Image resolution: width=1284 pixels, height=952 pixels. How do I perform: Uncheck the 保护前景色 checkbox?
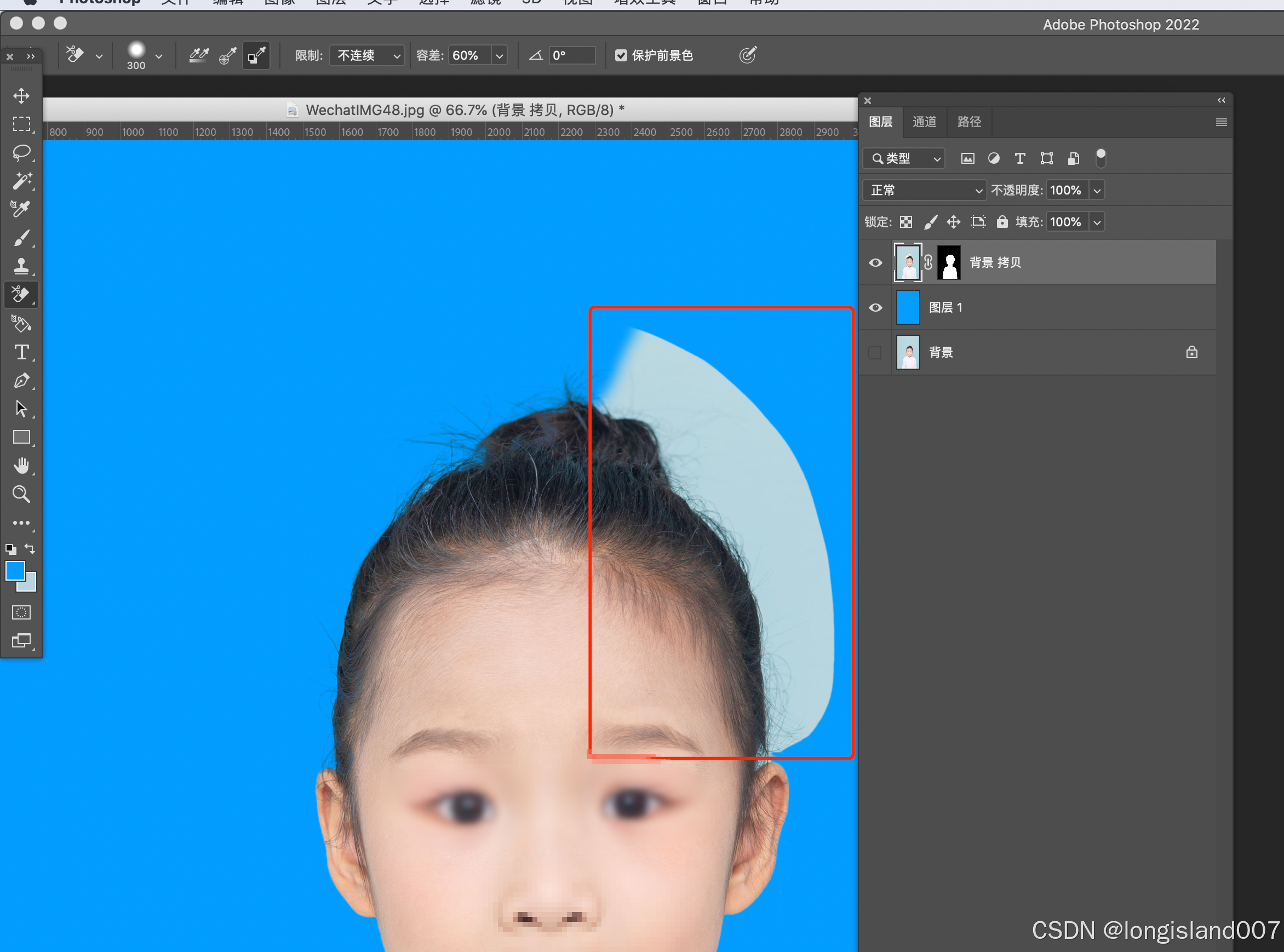(621, 55)
